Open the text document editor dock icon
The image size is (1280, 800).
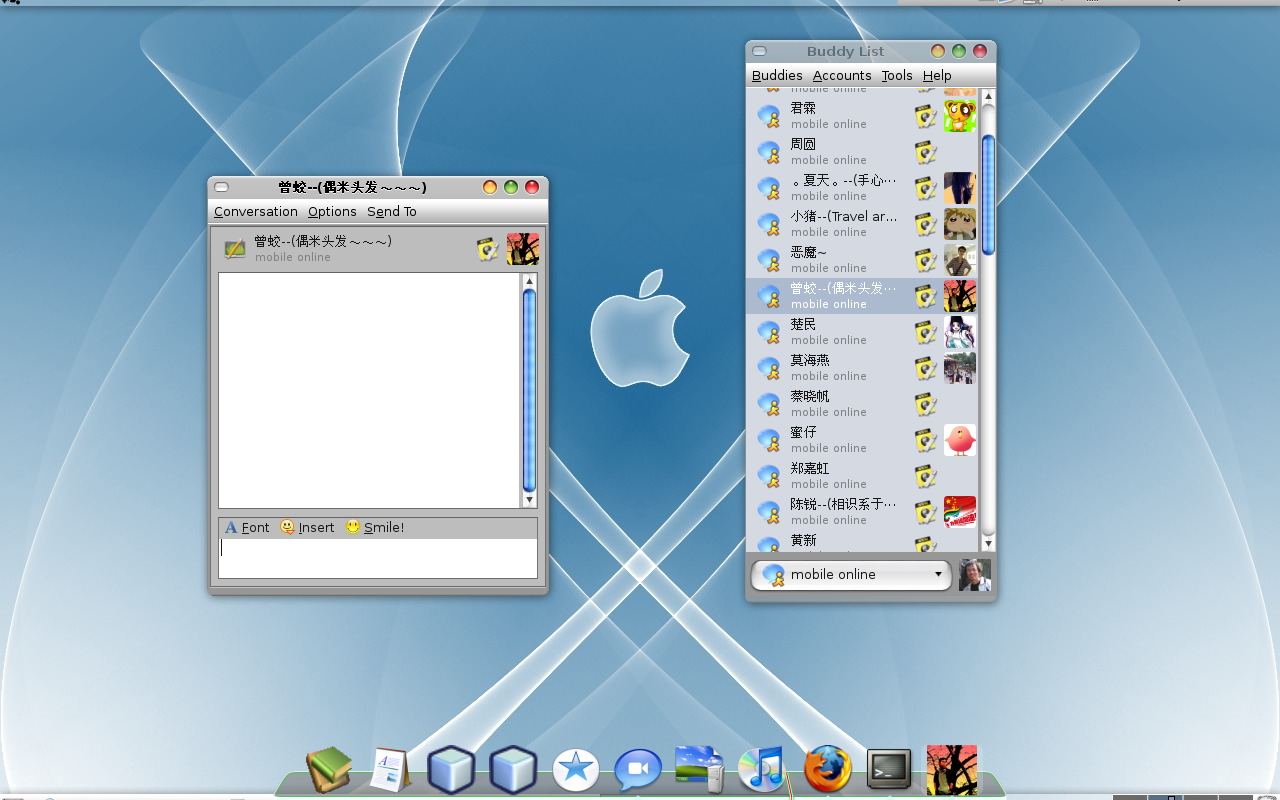(x=389, y=770)
